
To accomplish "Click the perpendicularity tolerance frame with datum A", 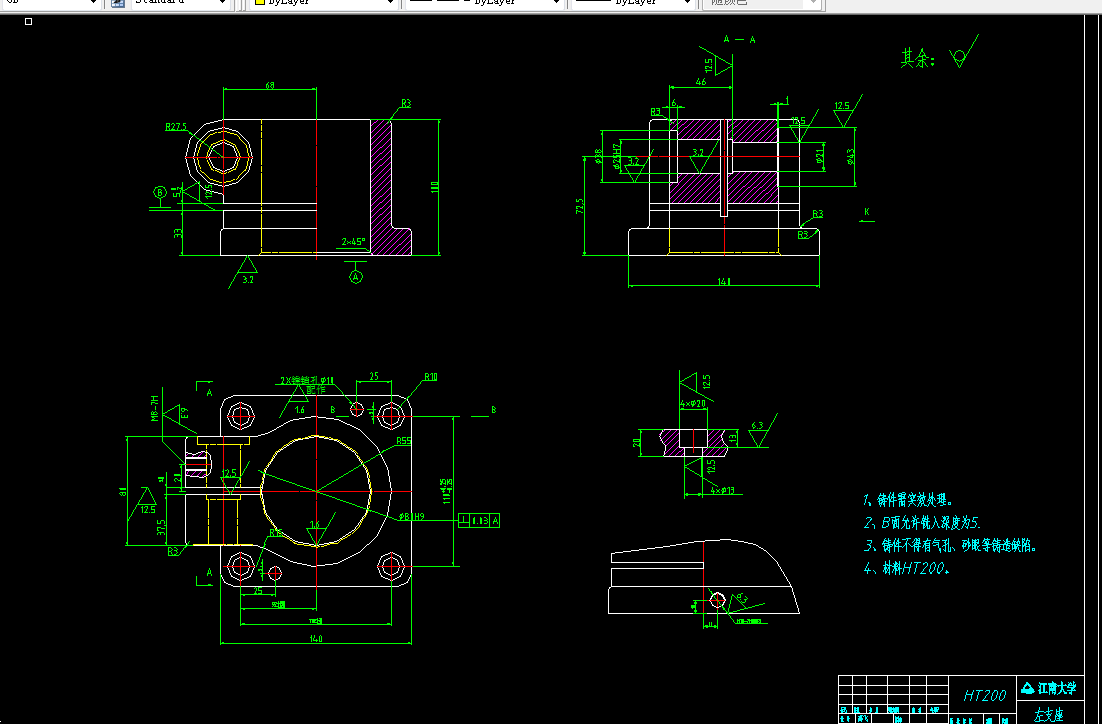I will point(479,521).
